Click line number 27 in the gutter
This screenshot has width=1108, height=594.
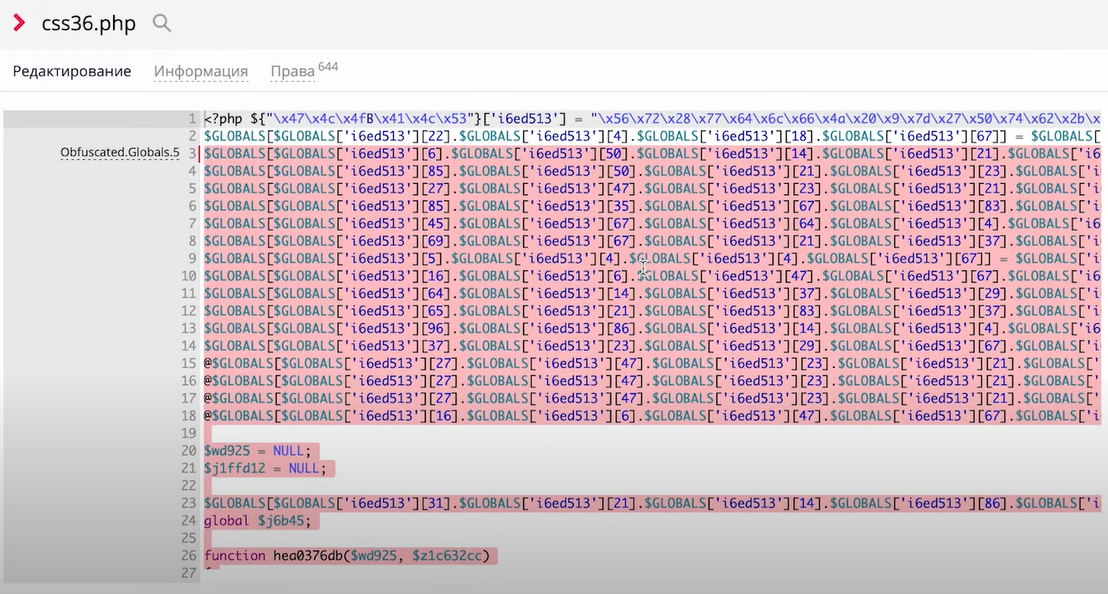(188, 573)
